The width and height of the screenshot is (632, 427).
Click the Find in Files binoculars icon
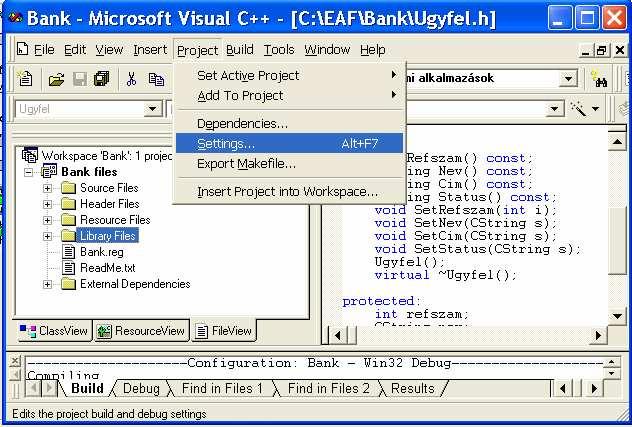599,78
